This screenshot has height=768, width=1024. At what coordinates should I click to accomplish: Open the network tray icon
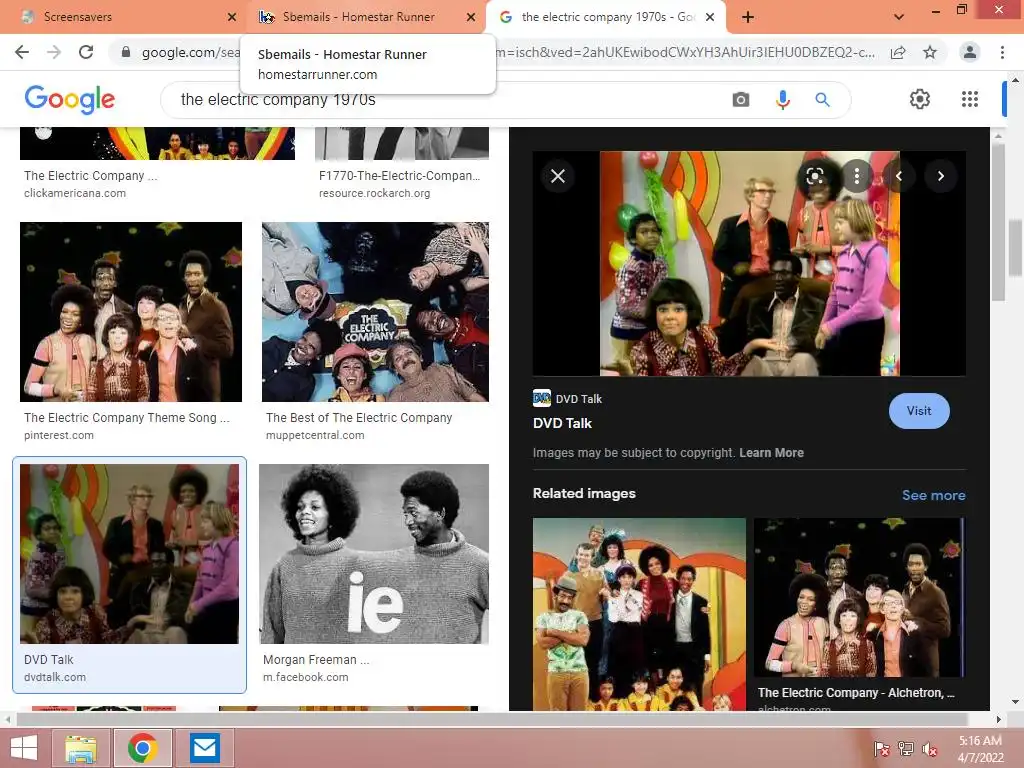tap(906, 749)
